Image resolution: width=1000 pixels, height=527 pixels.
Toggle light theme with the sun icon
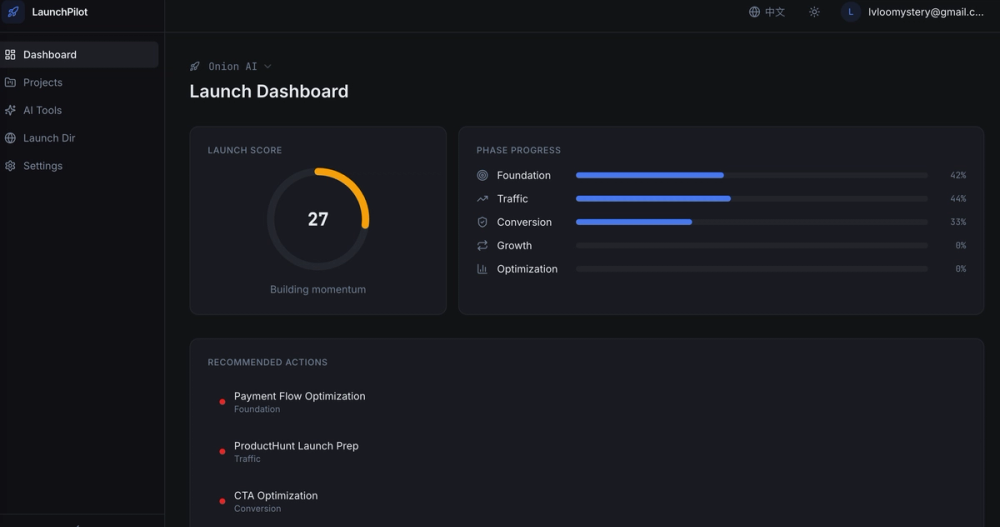(x=814, y=12)
